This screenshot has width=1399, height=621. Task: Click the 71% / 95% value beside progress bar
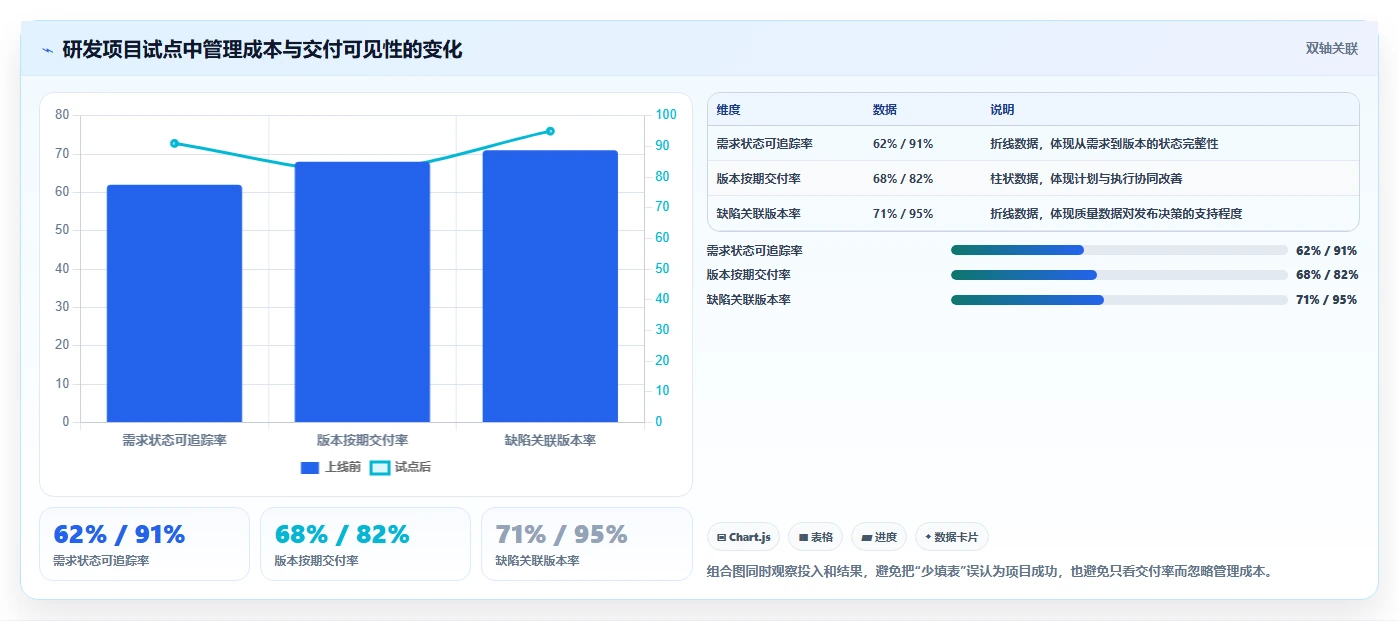point(1326,300)
